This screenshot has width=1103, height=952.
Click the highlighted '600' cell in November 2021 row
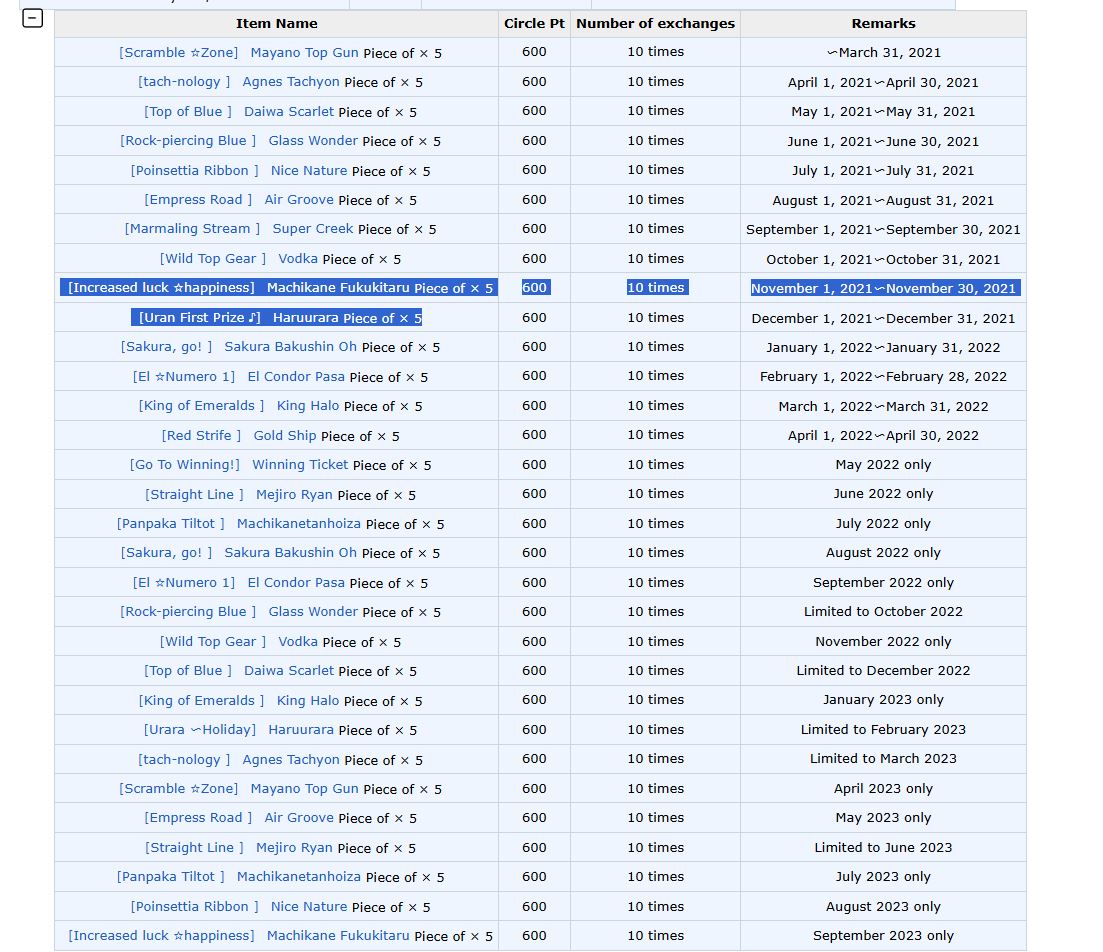[x=535, y=288]
